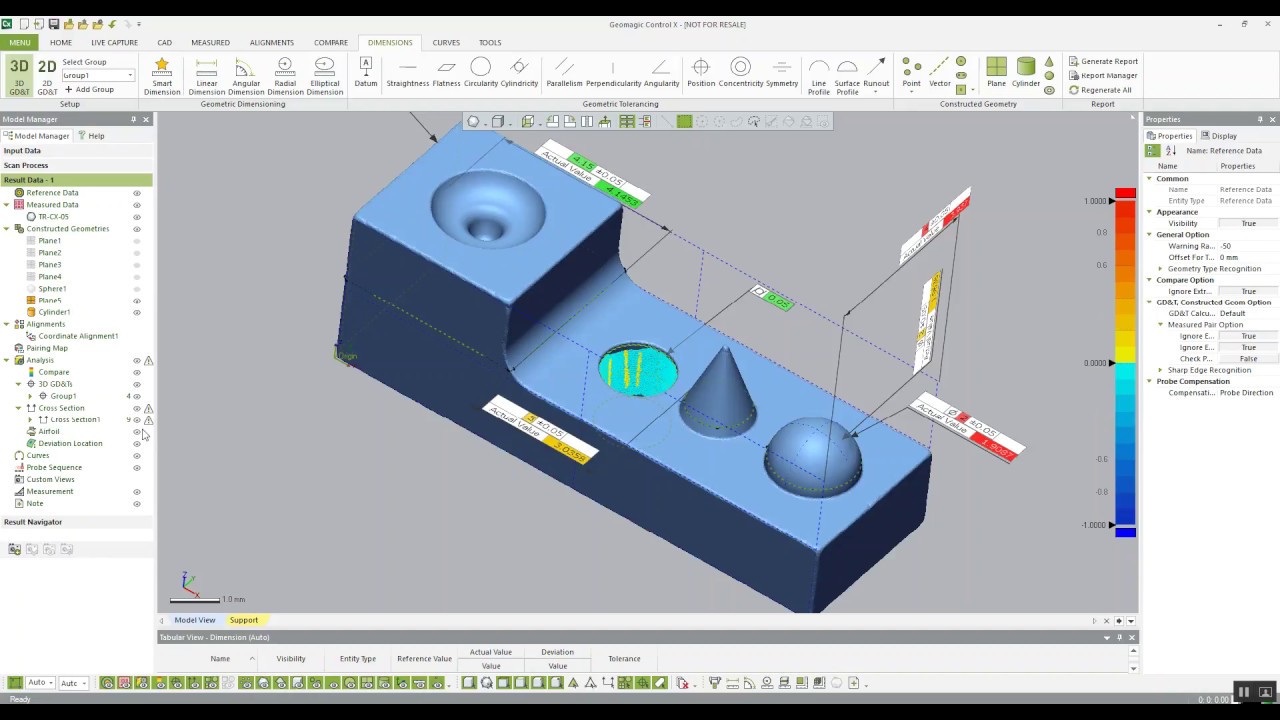
Task: Choose the Cylindricity tolerance tool
Action: (519, 72)
